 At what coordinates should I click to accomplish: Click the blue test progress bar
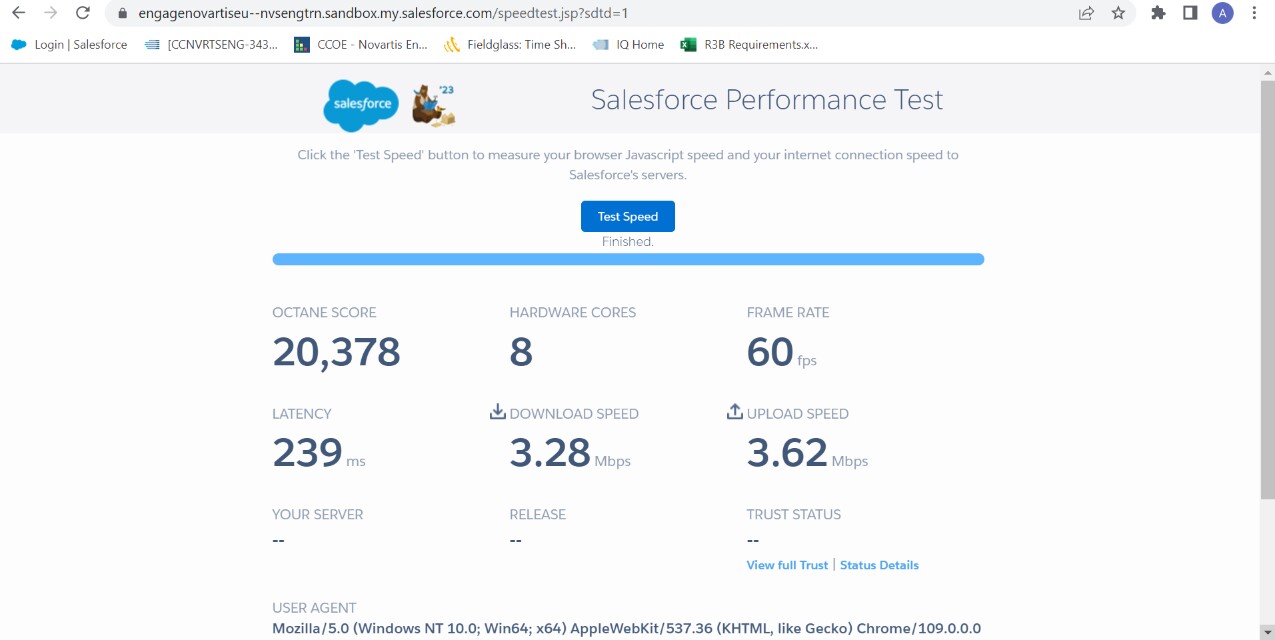click(x=628, y=259)
